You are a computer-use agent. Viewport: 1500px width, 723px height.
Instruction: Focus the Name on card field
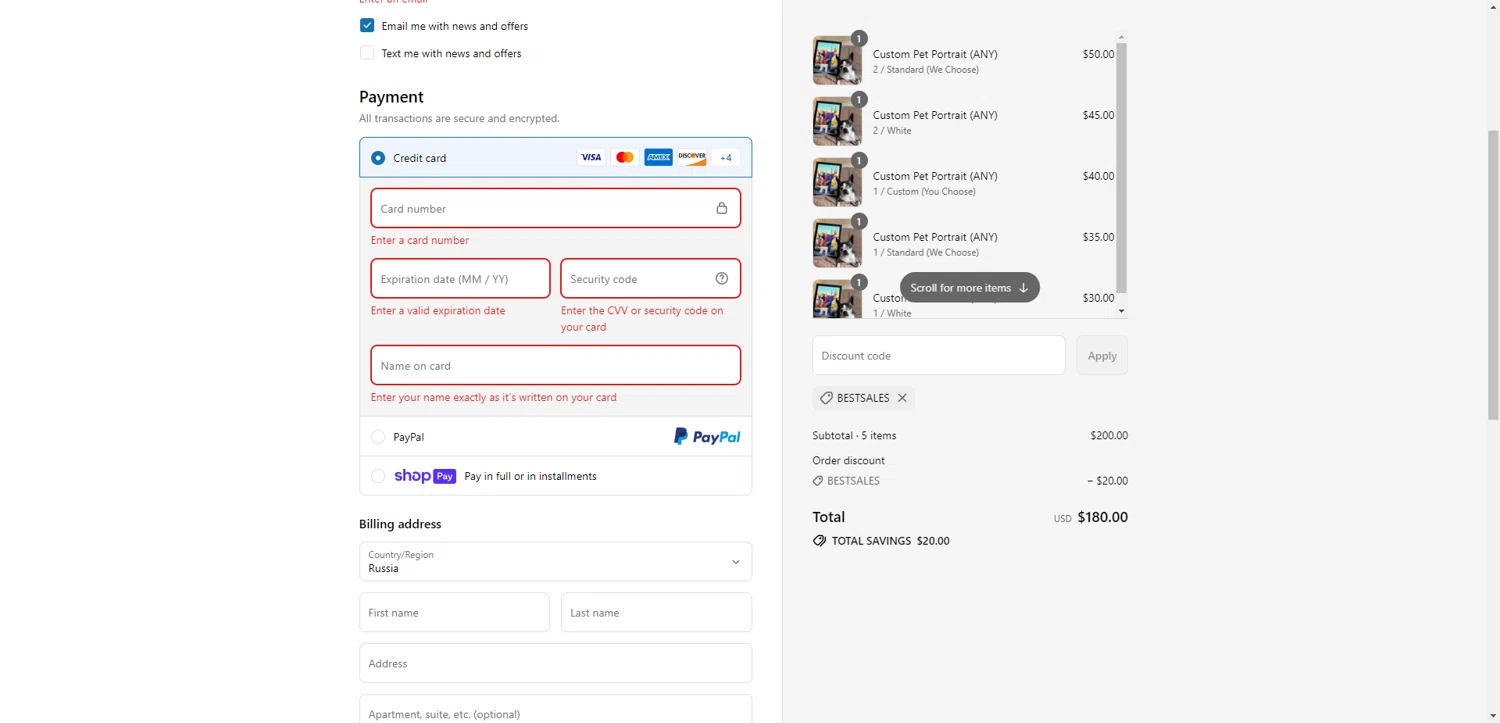pos(555,365)
